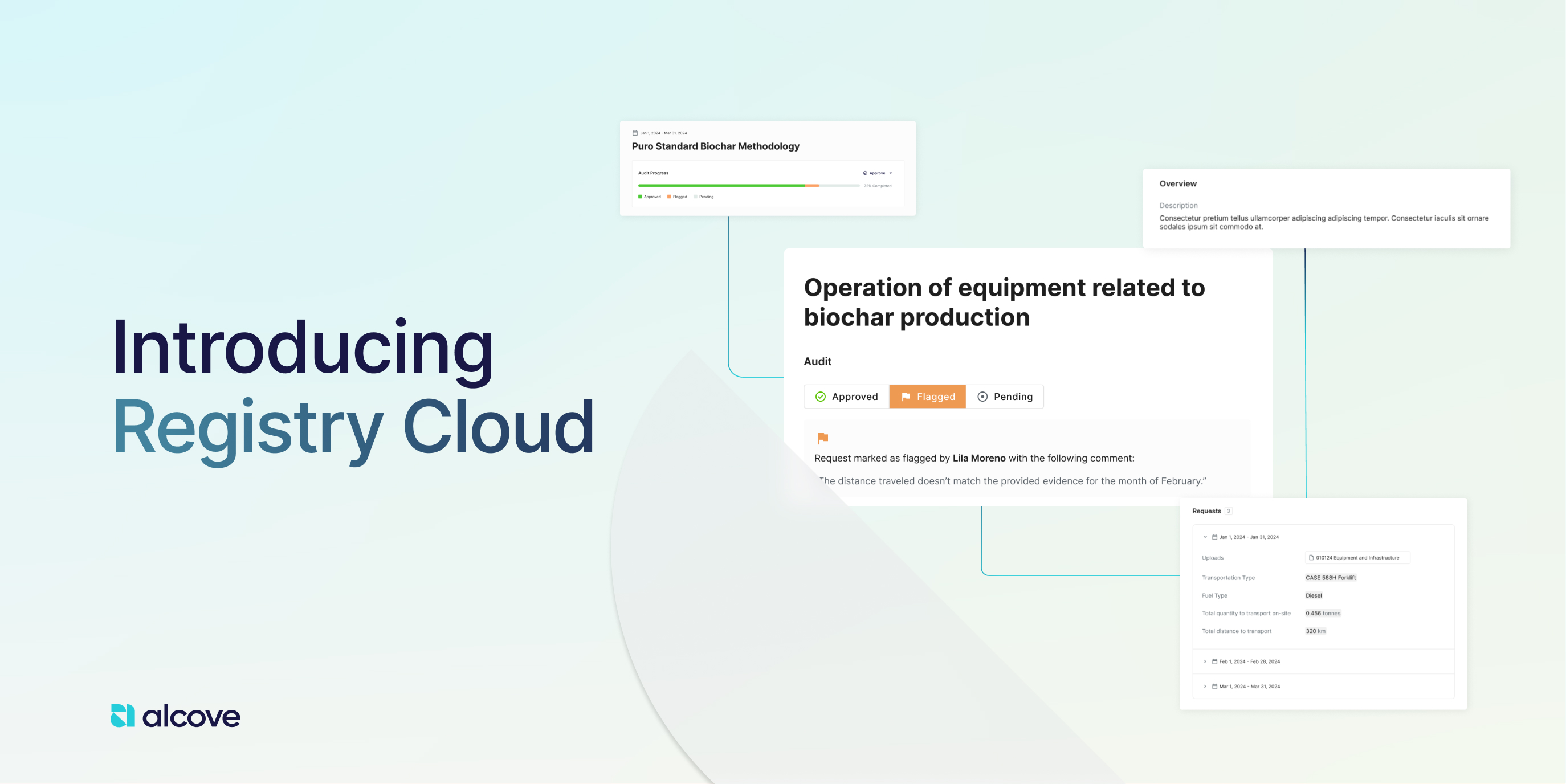Click the alcove logo icon
The width and height of the screenshot is (1566, 784).
(x=121, y=715)
